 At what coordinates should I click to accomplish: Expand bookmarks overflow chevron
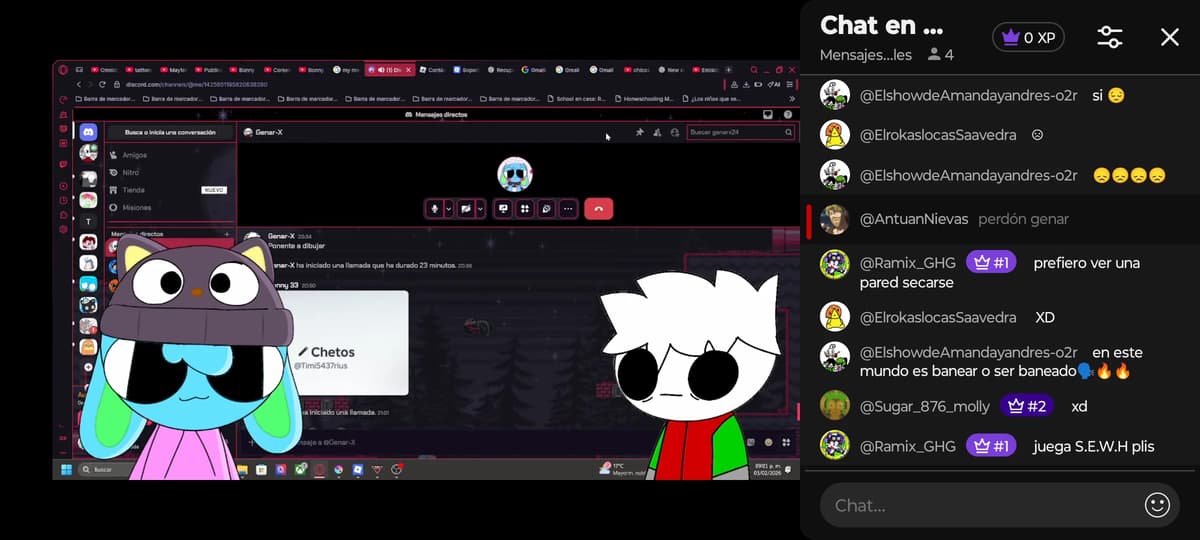click(x=792, y=99)
